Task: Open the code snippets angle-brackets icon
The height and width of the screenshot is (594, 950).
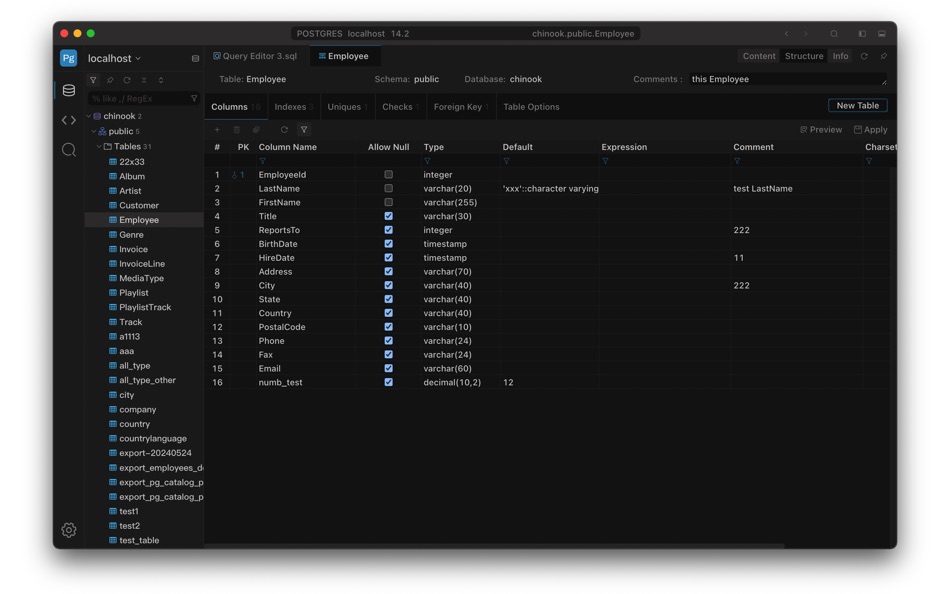Action: click(x=69, y=120)
